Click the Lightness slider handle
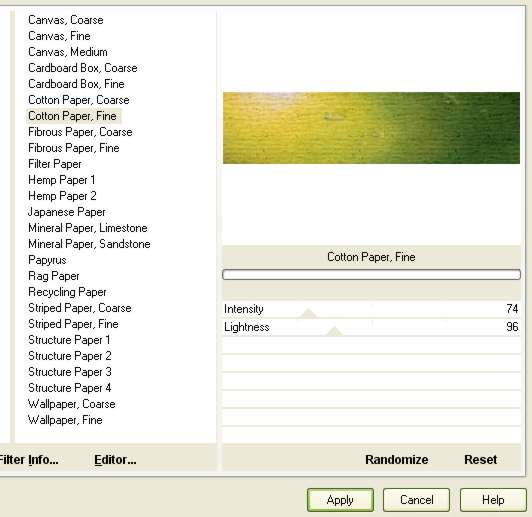Viewport: 532px width, 517px height. point(335,331)
